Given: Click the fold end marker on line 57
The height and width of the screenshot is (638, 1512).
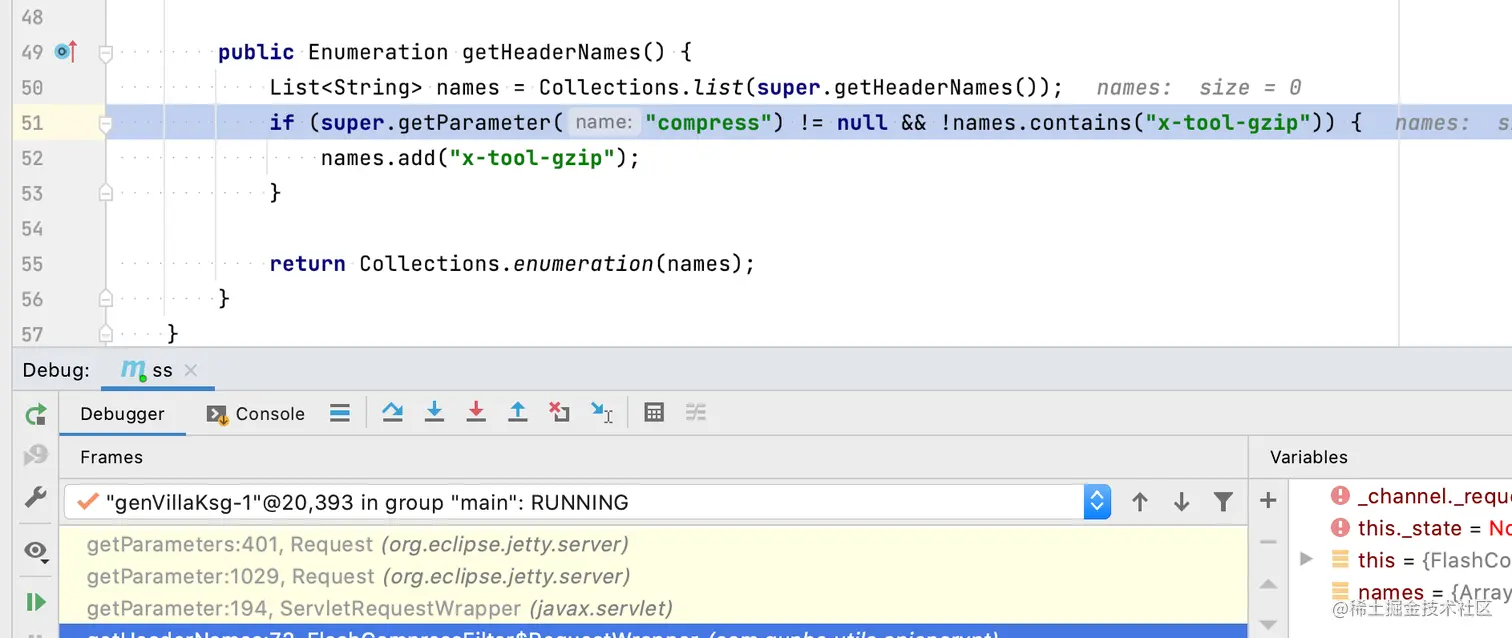Looking at the screenshot, I should [x=106, y=332].
